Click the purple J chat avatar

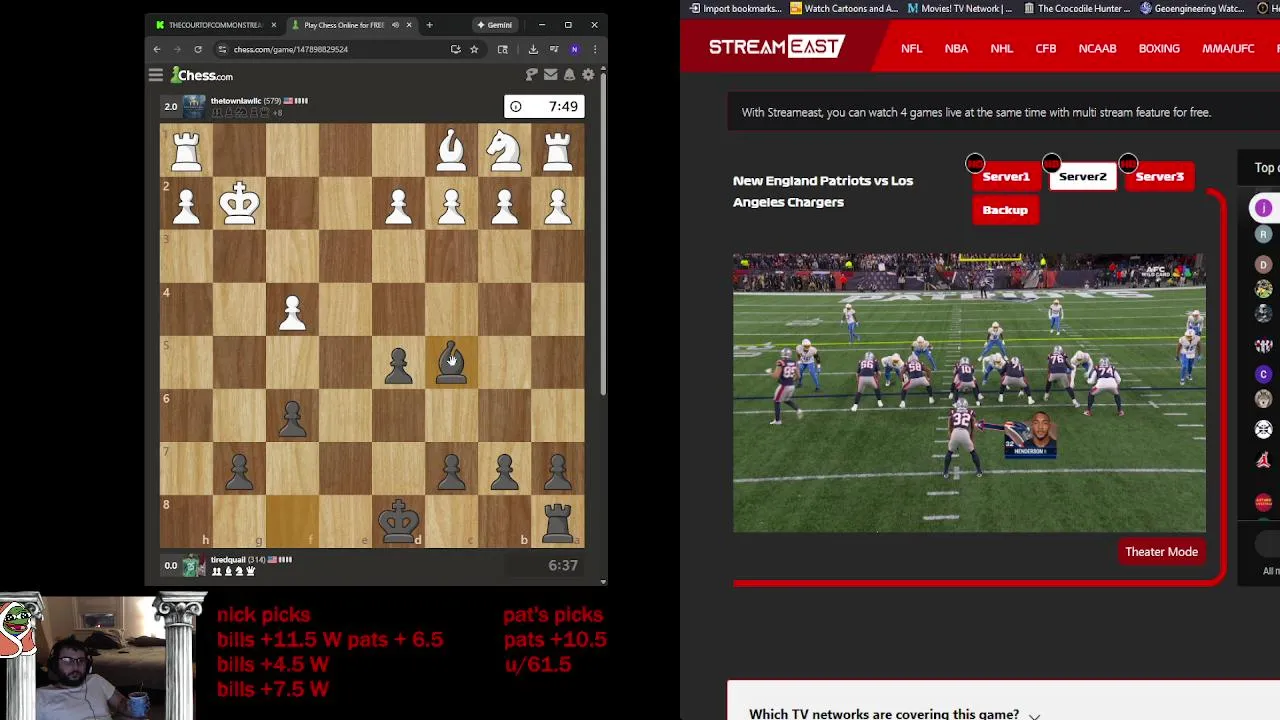click(x=1263, y=208)
